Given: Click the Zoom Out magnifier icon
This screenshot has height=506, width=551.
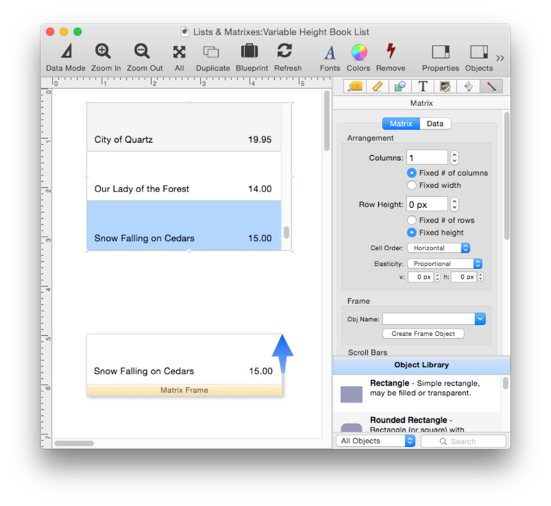Looking at the screenshot, I should (x=142, y=51).
